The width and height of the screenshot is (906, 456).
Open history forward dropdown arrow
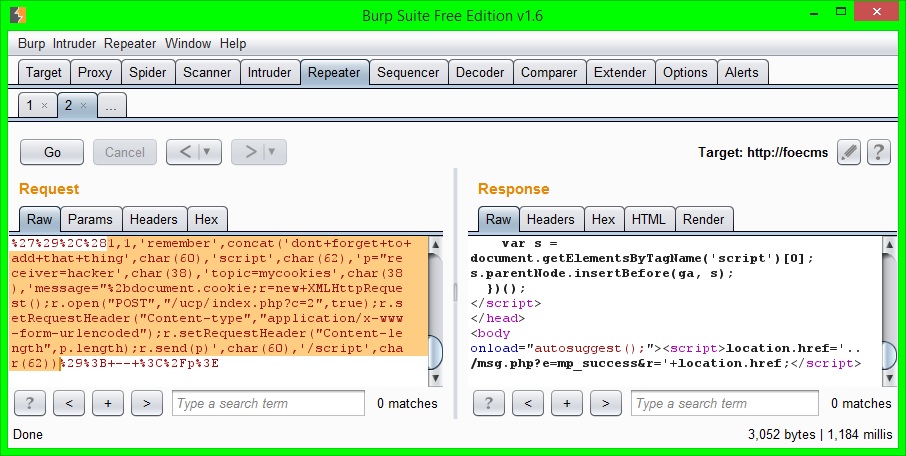click(x=272, y=153)
